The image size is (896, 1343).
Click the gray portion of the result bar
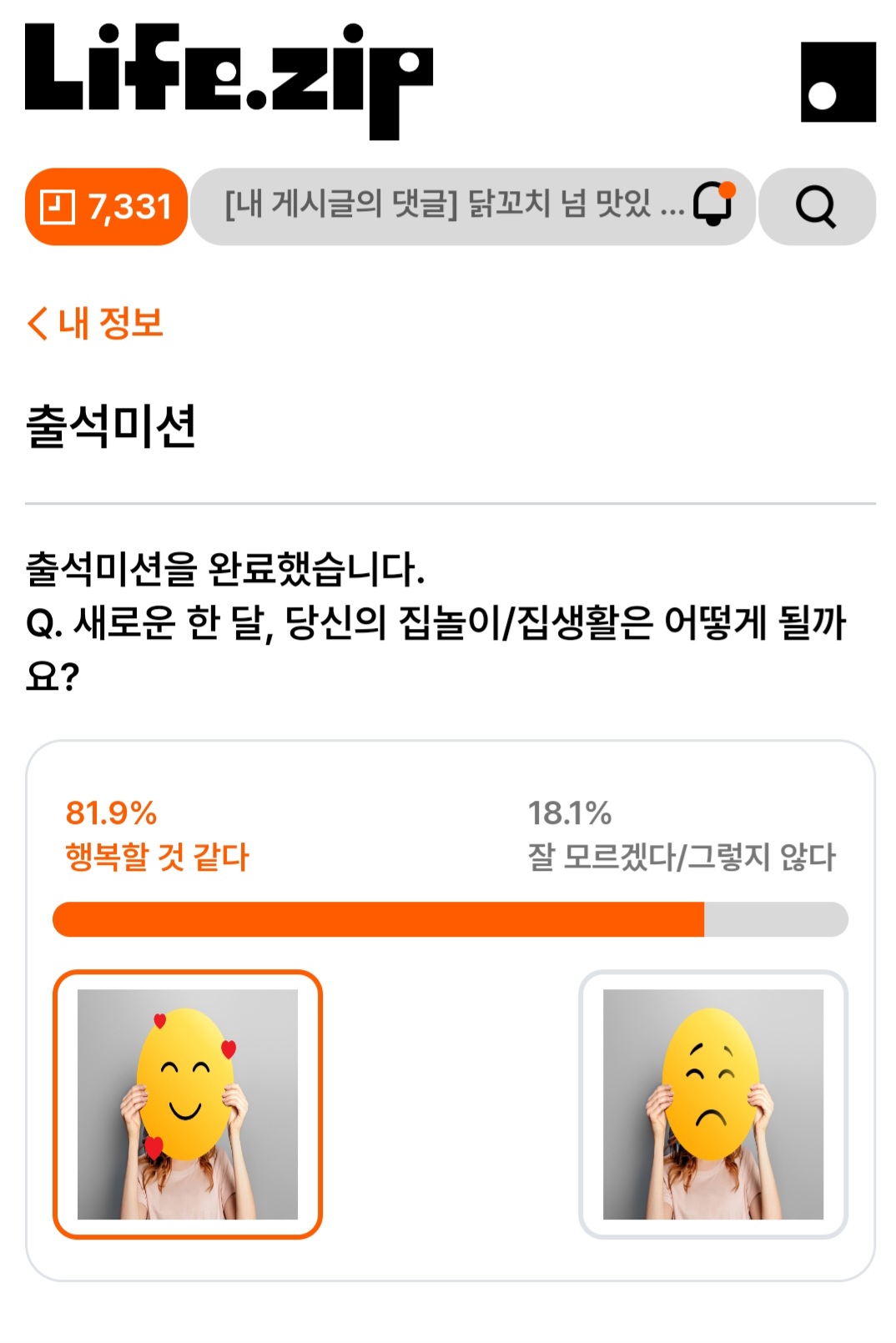(x=777, y=919)
